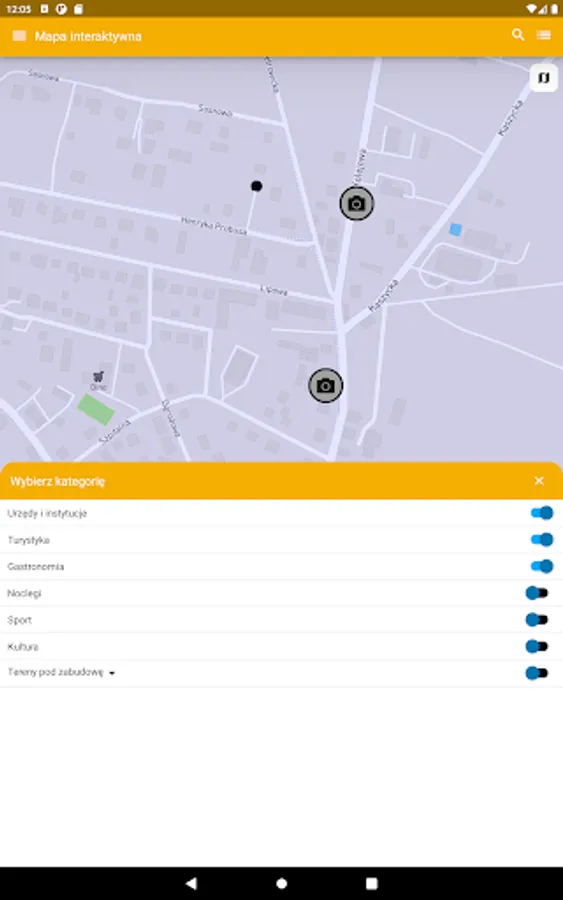
Task: Tap the Dino shopping cart marker
Action: pos(99,377)
